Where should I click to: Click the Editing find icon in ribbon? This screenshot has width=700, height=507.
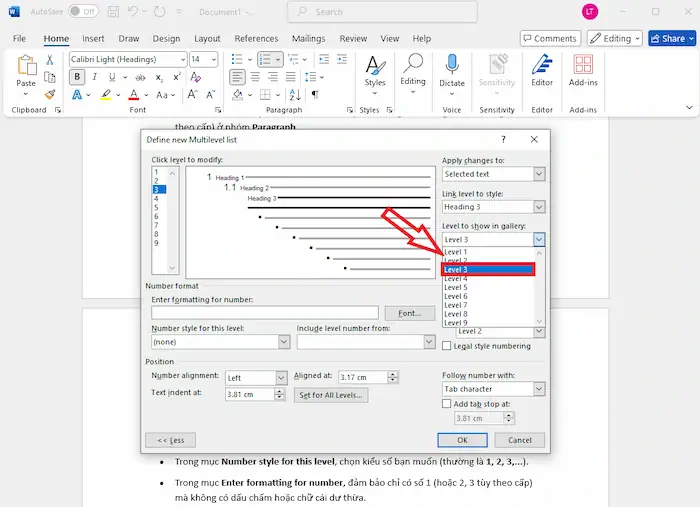pyautogui.click(x=413, y=68)
